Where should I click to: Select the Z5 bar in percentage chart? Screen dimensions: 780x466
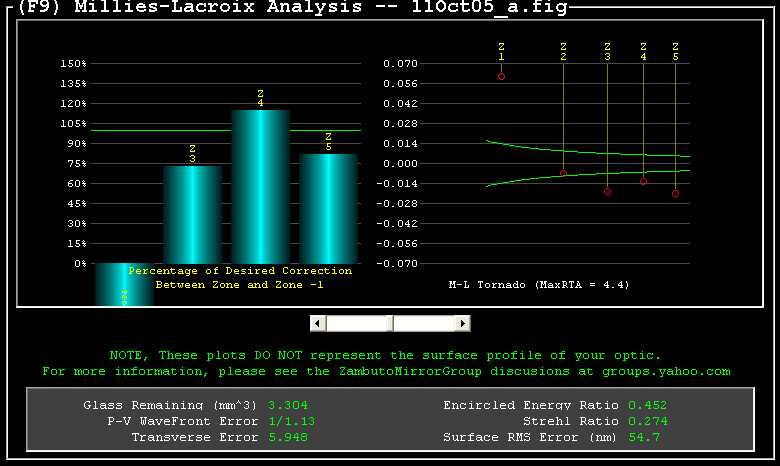(x=328, y=208)
